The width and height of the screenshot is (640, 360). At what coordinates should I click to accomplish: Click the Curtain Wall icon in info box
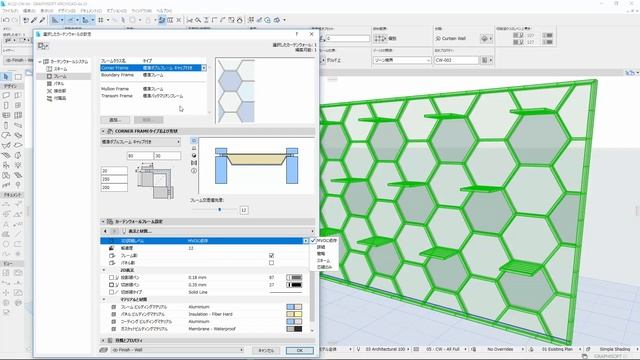click(x=438, y=38)
